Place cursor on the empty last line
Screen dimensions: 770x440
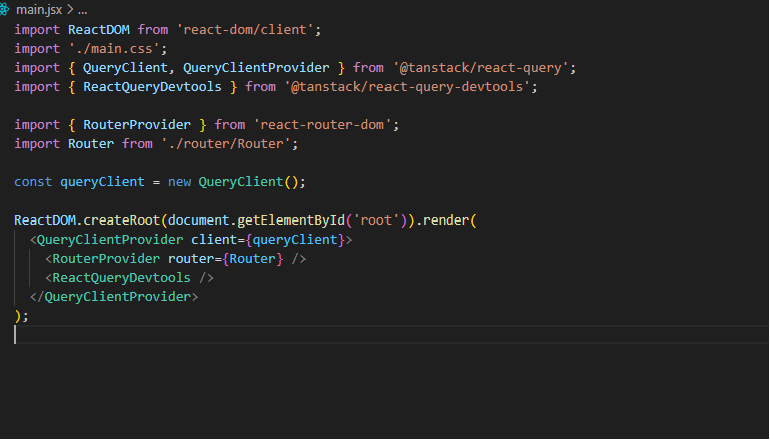(392, 334)
